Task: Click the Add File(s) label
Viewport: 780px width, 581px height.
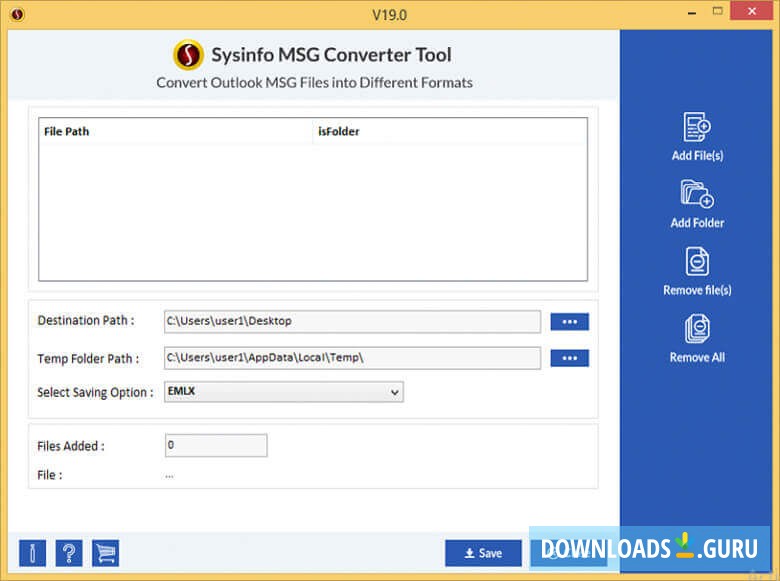Action: [697, 156]
